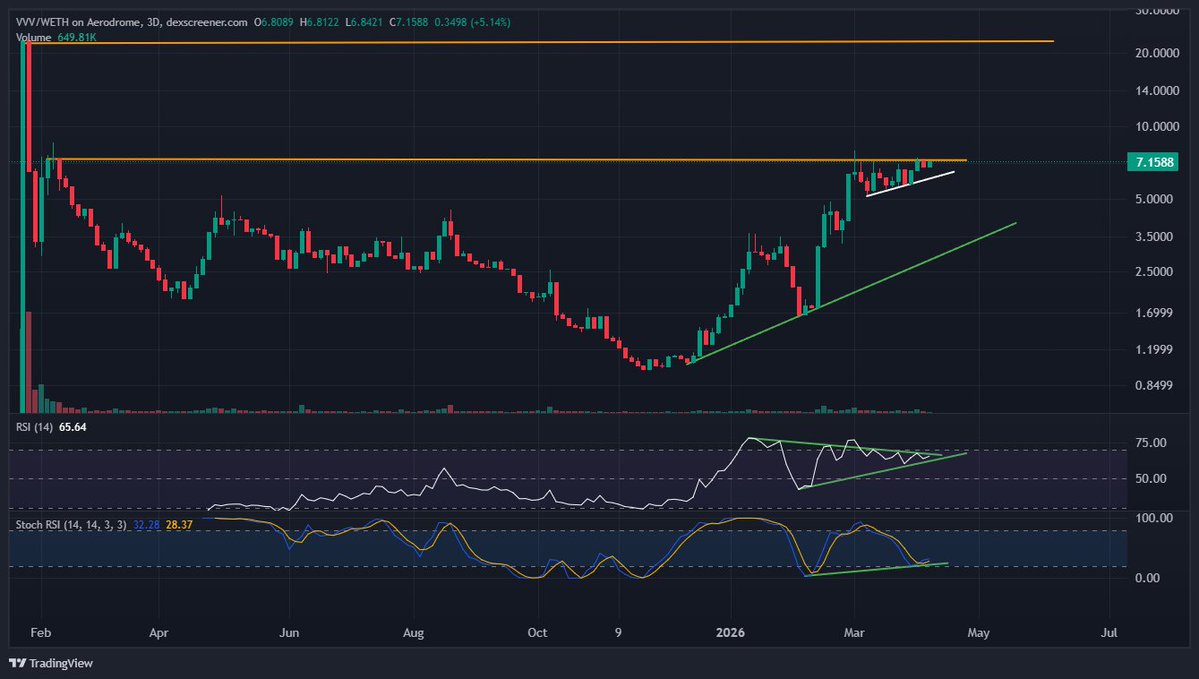Click the short white trendline under recent candles
The height and width of the screenshot is (679, 1199).
click(910, 183)
